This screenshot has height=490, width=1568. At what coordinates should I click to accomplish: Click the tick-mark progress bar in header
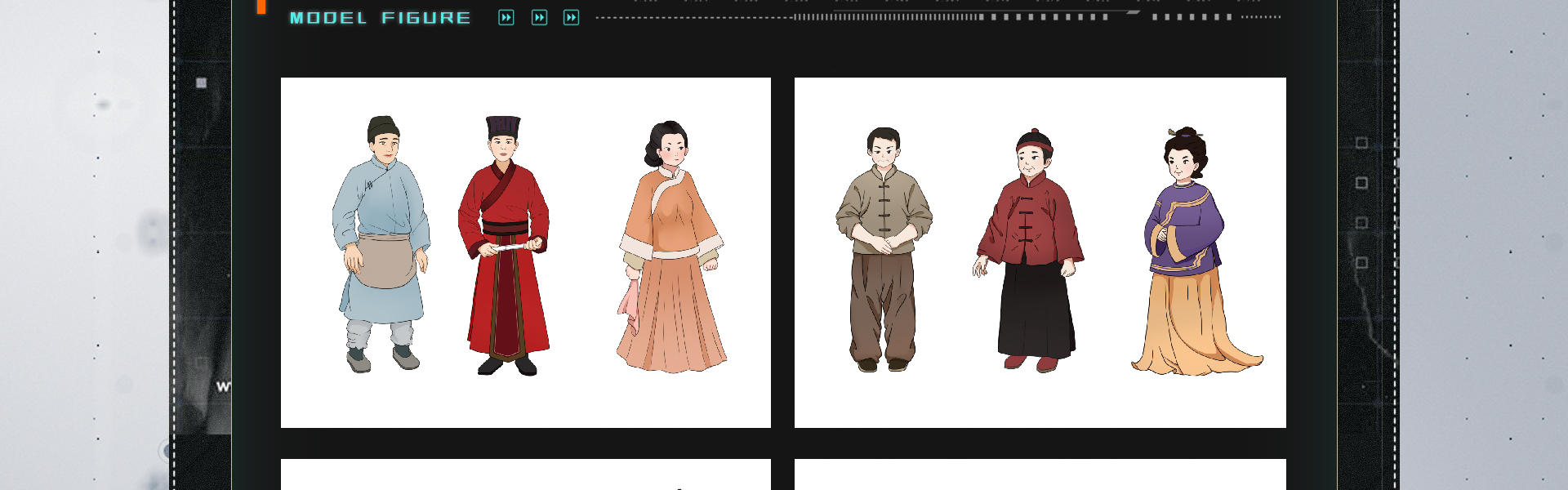click(886, 16)
